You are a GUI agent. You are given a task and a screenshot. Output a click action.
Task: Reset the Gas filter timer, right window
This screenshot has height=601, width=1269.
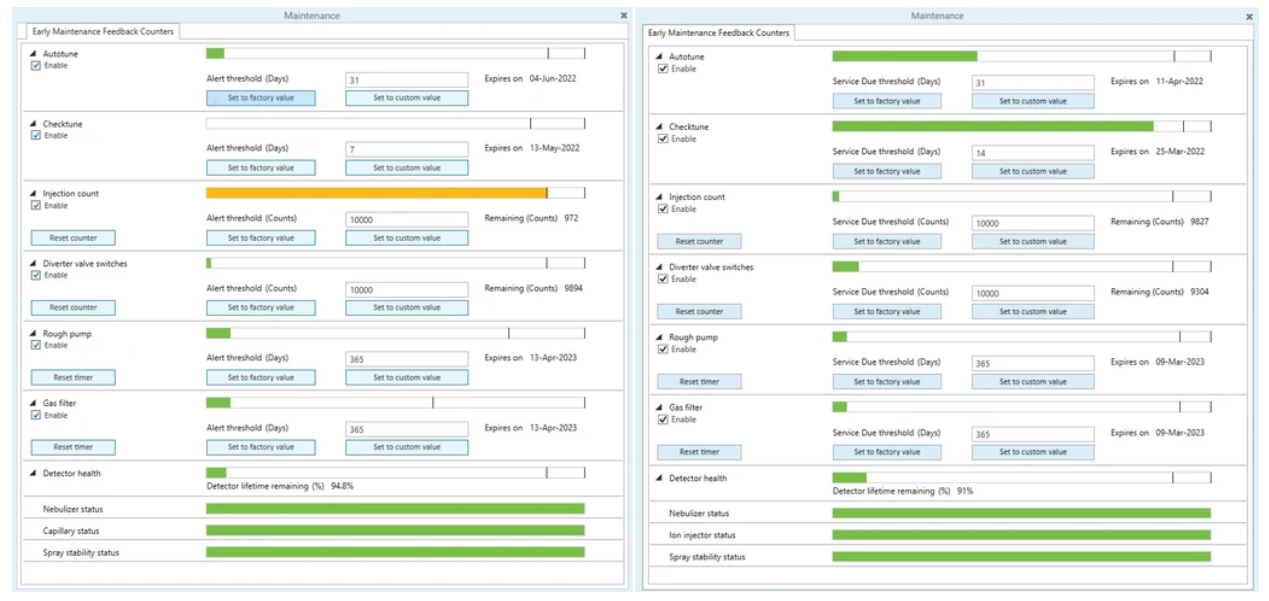pyautogui.click(x=699, y=452)
